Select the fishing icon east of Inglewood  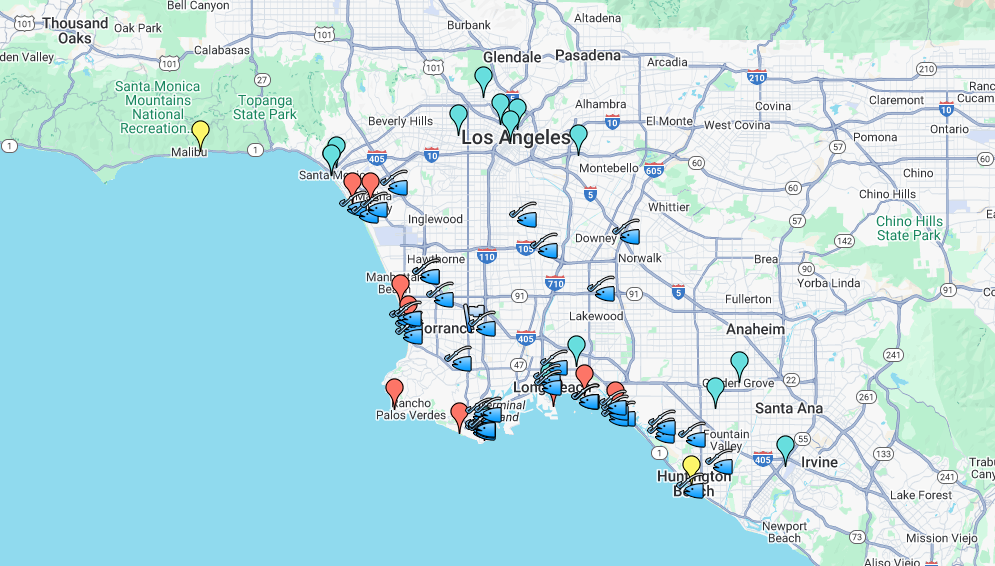point(523,216)
